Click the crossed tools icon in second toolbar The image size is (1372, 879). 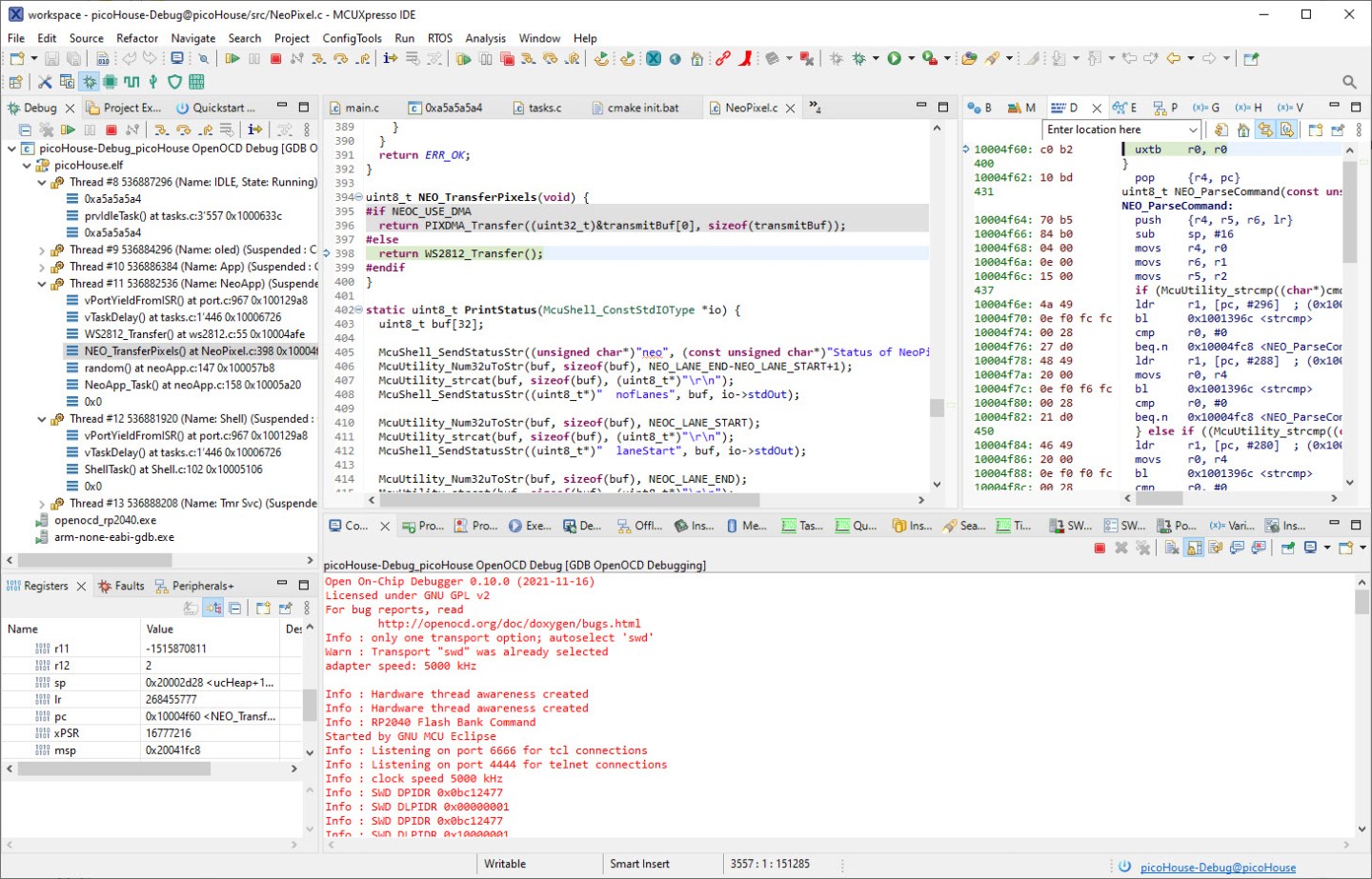click(x=45, y=83)
